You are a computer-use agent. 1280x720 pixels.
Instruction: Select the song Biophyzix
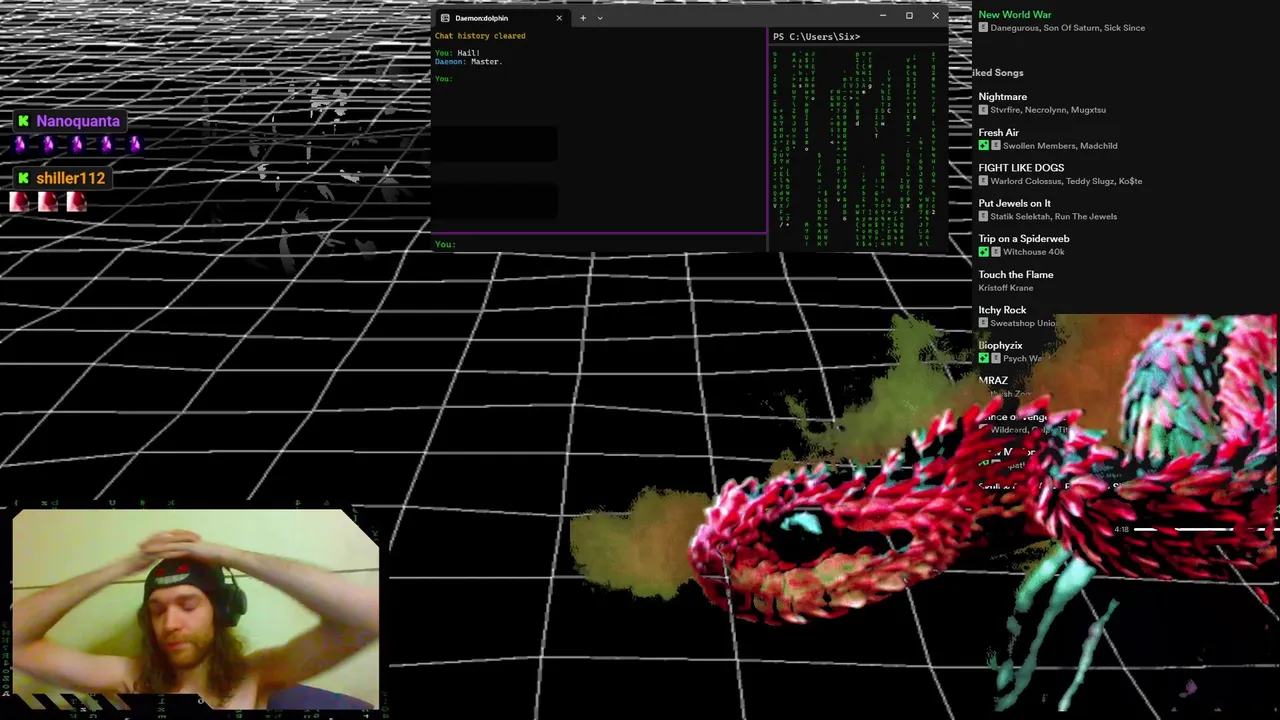click(x=1001, y=346)
